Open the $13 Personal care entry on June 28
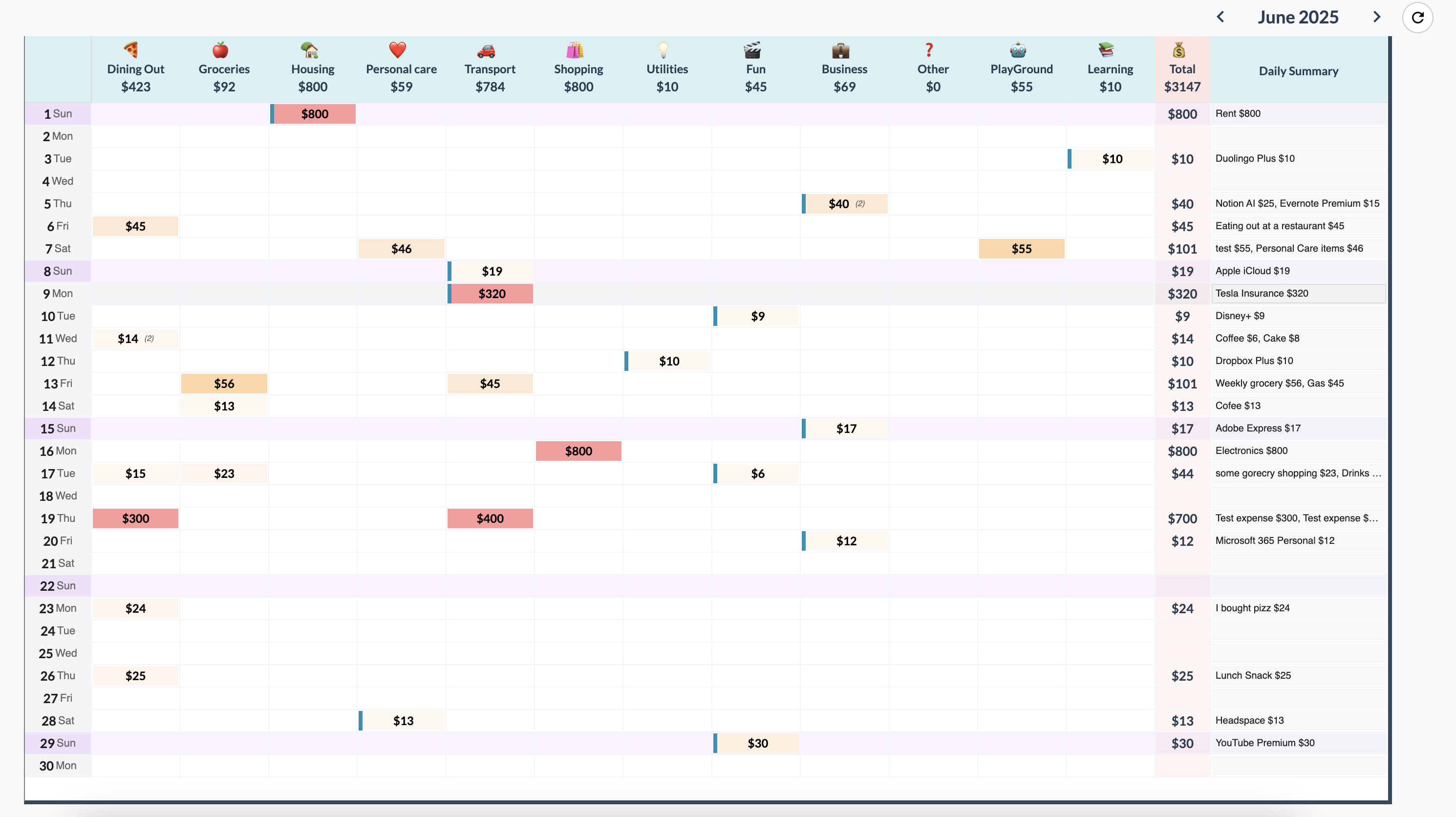 pos(402,721)
